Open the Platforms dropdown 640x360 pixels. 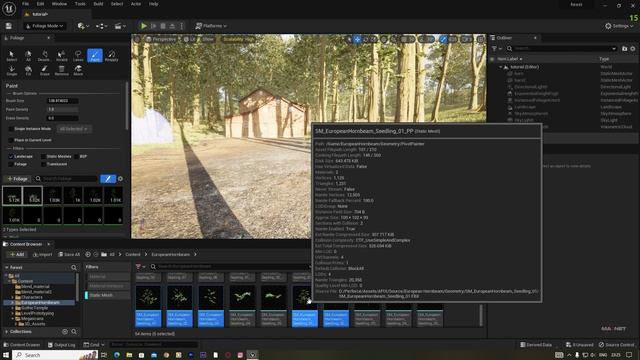point(211,26)
